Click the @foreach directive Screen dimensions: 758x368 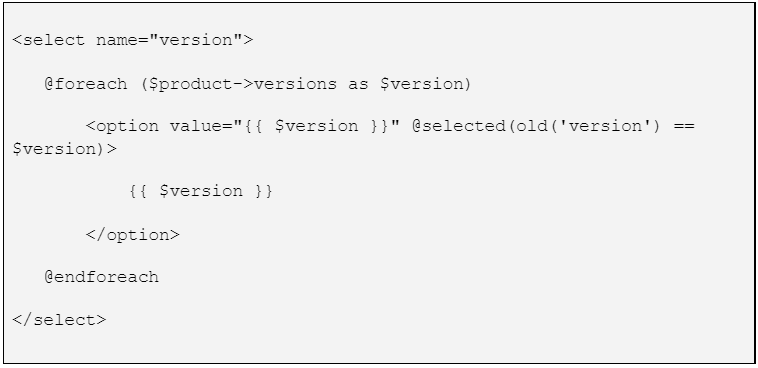point(86,84)
